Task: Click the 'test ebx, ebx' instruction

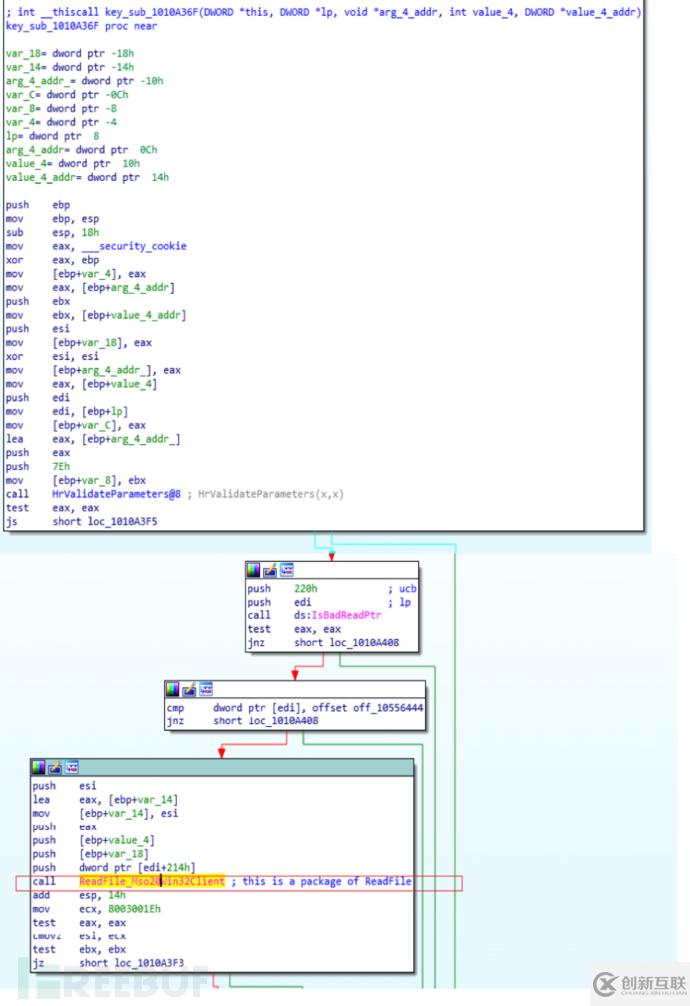Action: (80, 950)
